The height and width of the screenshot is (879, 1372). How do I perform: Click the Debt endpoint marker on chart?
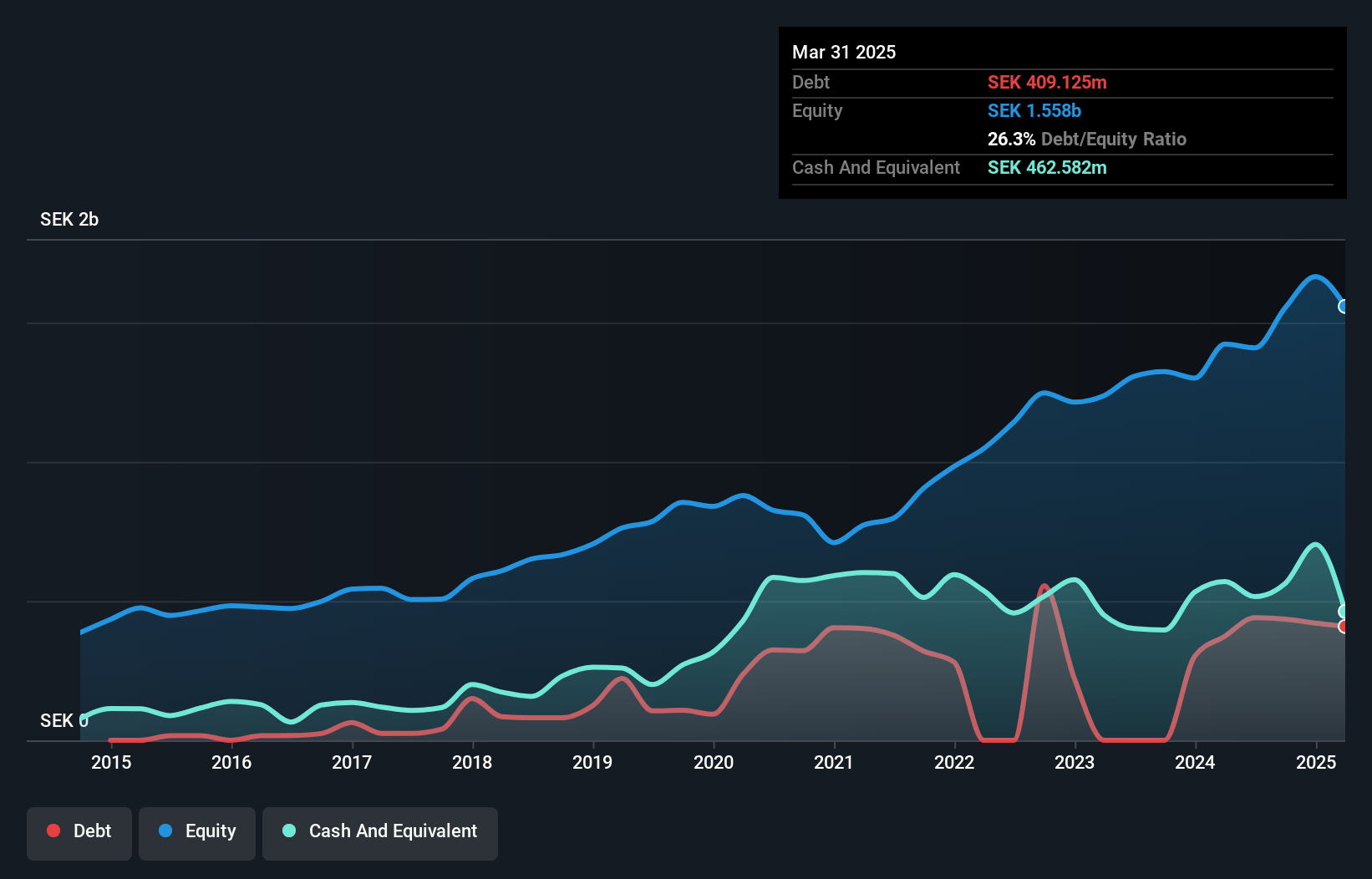click(1343, 627)
